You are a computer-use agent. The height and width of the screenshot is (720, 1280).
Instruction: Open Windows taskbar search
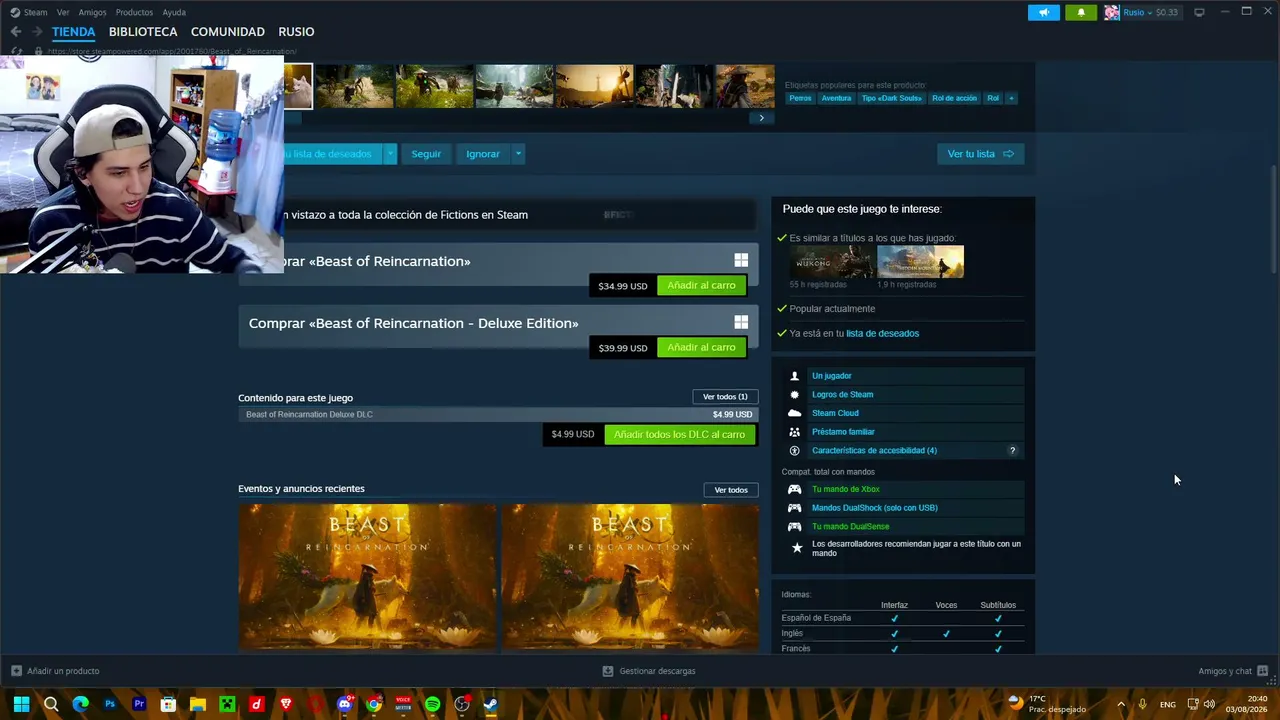51,704
